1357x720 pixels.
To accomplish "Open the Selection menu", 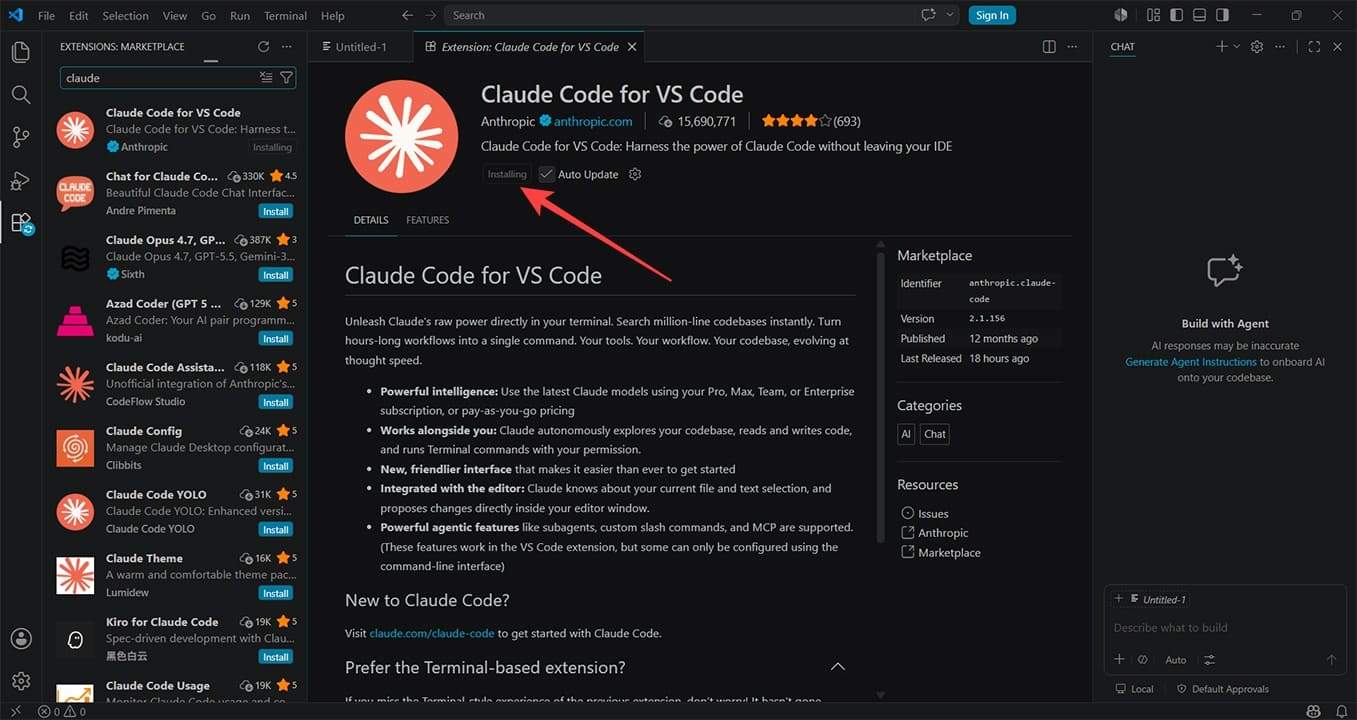I will (125, 15).
